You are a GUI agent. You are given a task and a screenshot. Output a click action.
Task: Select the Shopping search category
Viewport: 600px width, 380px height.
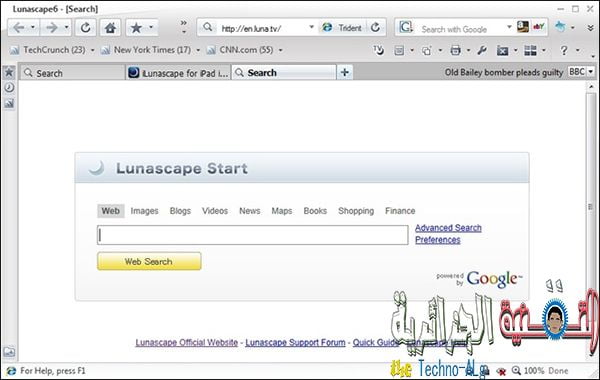[x=356, y=211]
